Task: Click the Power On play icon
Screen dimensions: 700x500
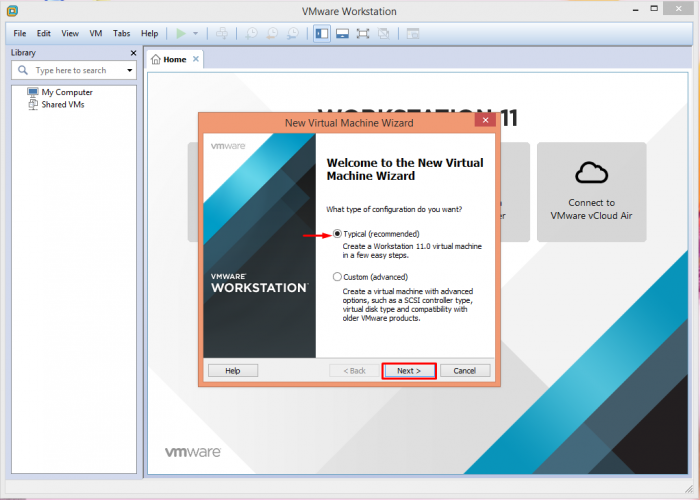Action: [181, 33]
